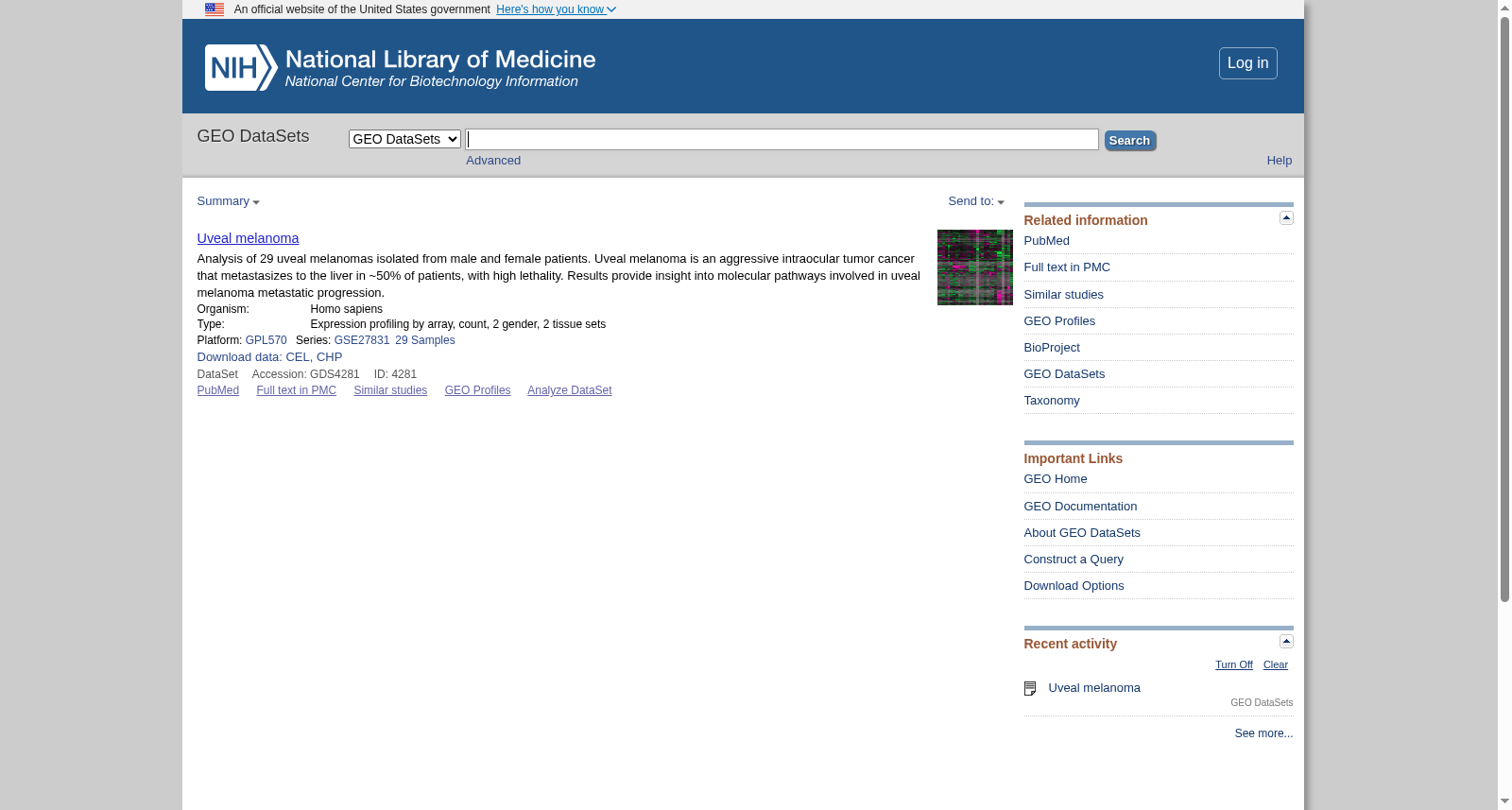Collapse the Recent activity panel
The height and width of the screenshot is (810, 1512).
pyautogui.click(x=1286, y=642)
